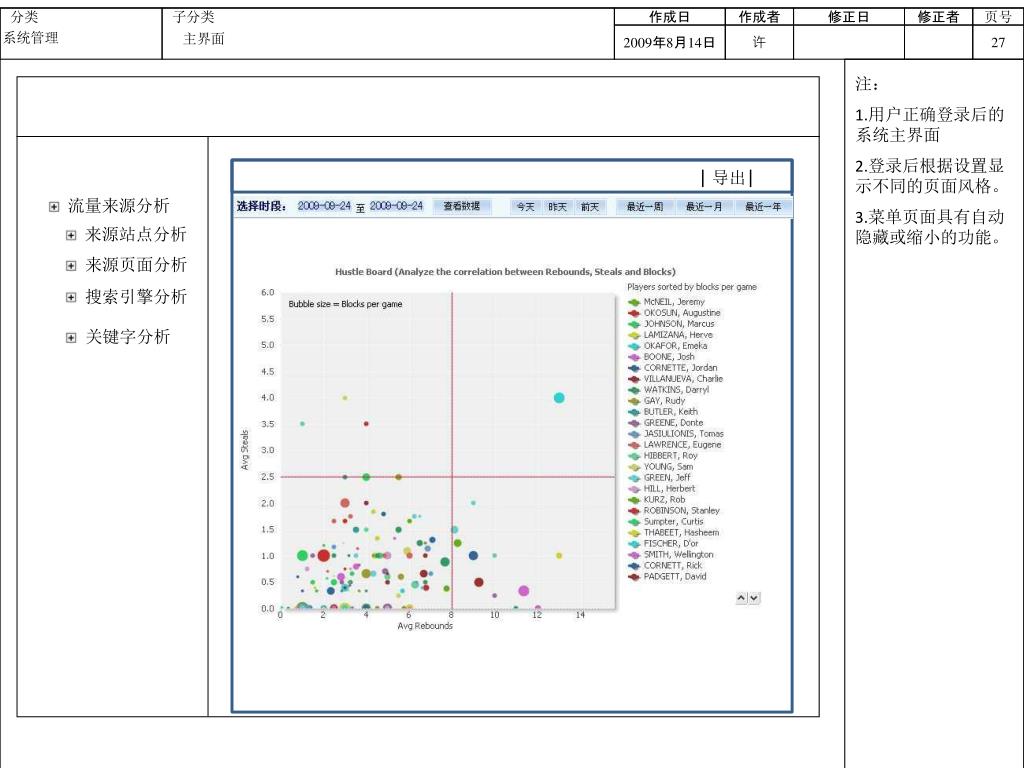The height and width of the screenshot is (768, 1024).
Task: Click the GAY, Rudy legend marker
Action: point(634,401)
